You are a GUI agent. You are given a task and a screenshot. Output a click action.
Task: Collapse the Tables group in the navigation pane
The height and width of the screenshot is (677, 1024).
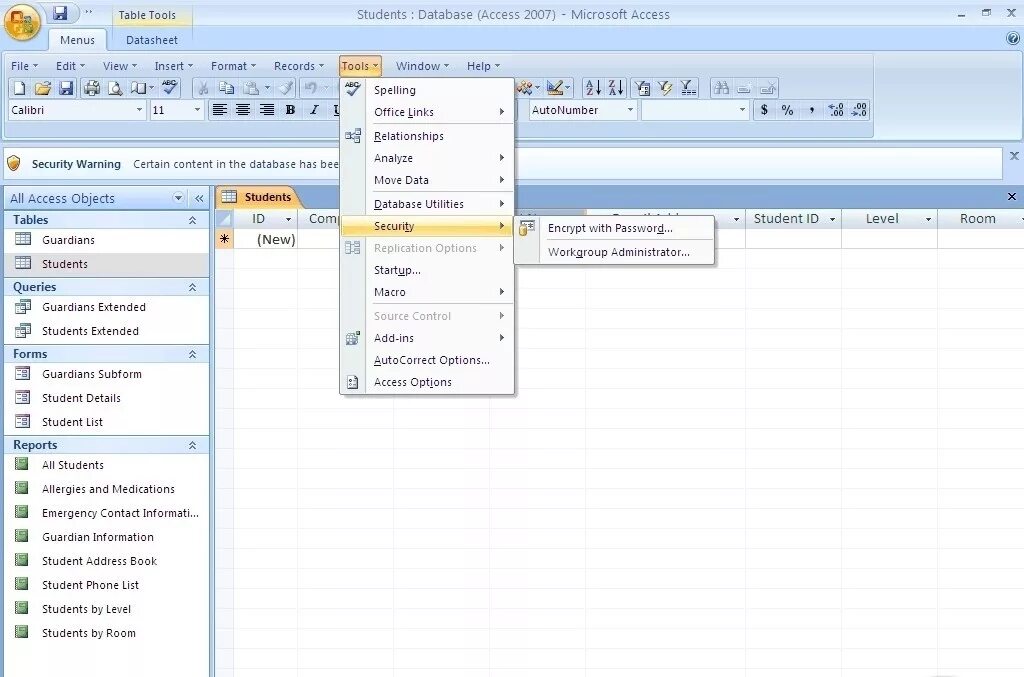[192, 221]
